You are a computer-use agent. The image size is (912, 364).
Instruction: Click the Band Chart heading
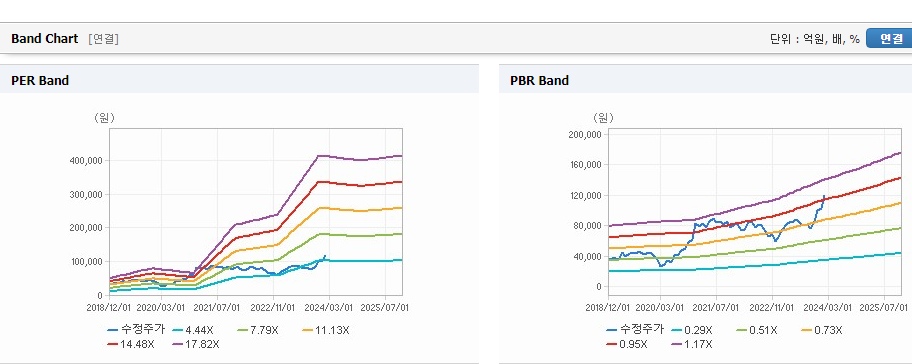44,39
